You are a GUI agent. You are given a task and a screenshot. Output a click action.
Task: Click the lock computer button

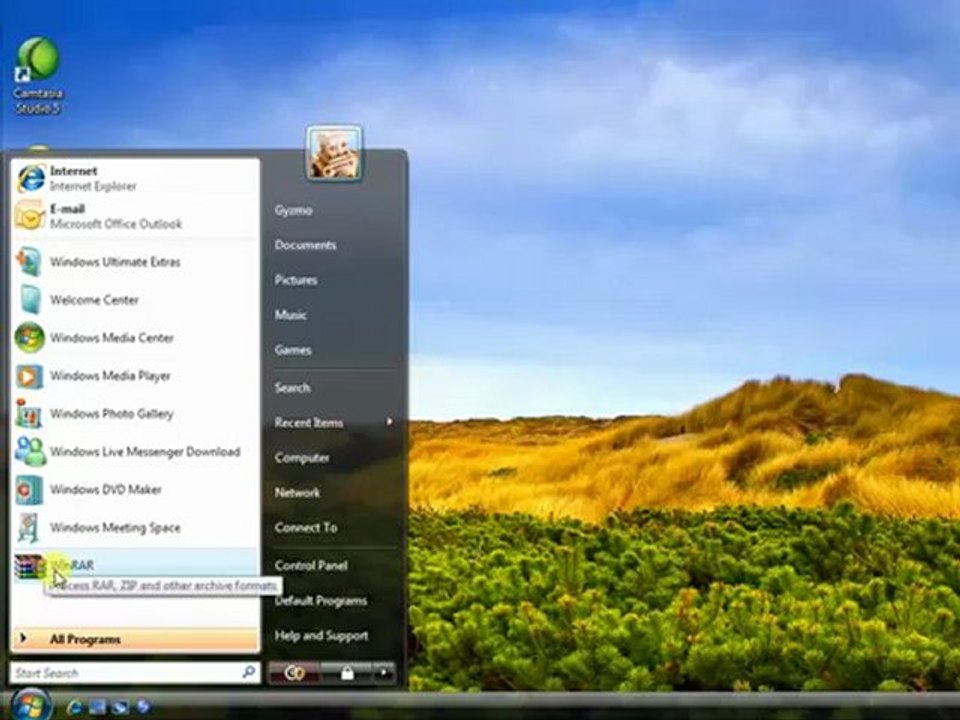tap(347, 673)
